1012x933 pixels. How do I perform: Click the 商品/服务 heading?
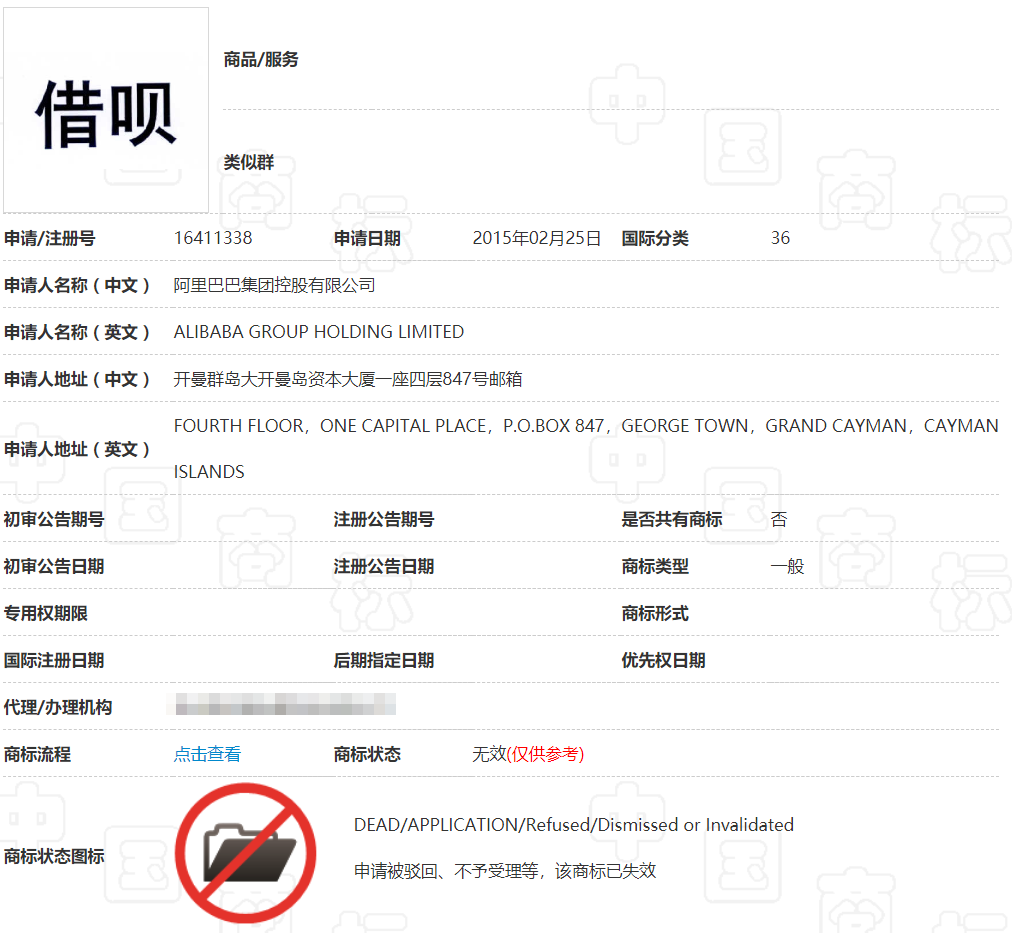pyautogui.click(x=261, y=60)
